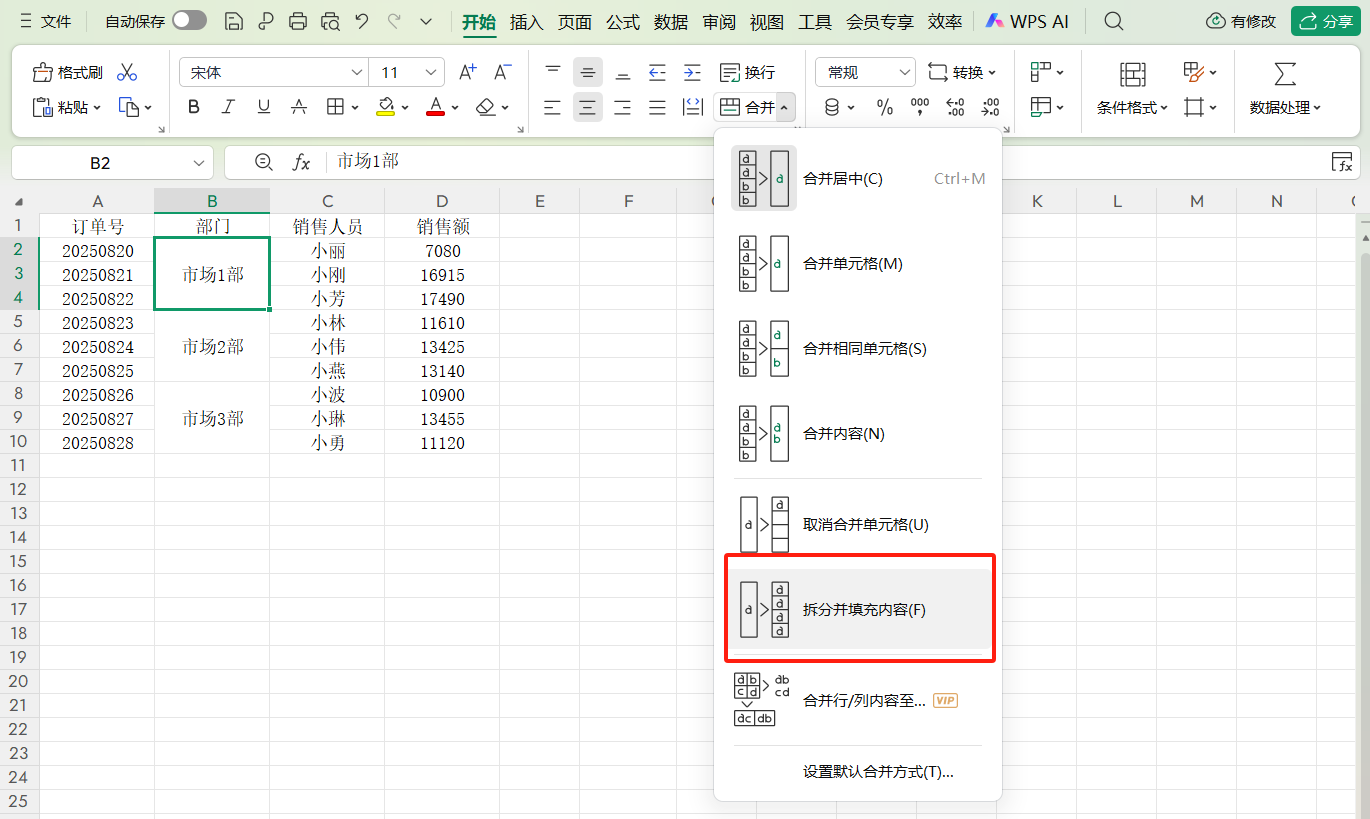
Task: Click the cell name box showing B2
Action: coord(100,162)
